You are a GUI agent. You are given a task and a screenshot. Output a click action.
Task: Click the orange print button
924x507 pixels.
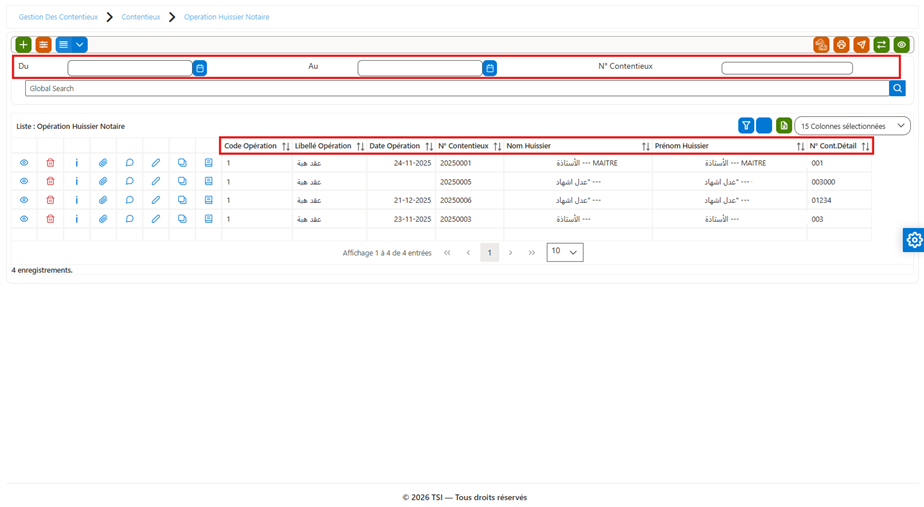tap(841, 45)
